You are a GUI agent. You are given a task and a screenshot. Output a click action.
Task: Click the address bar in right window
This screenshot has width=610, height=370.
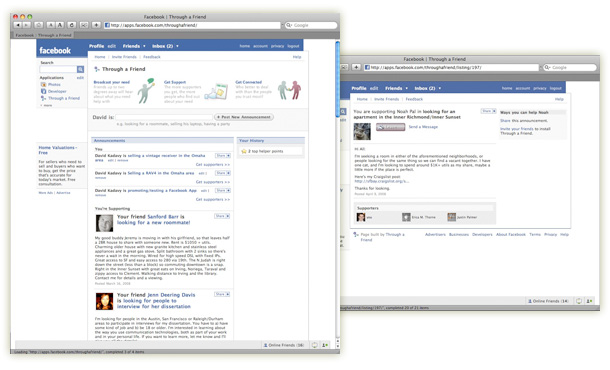pos(451,67)
